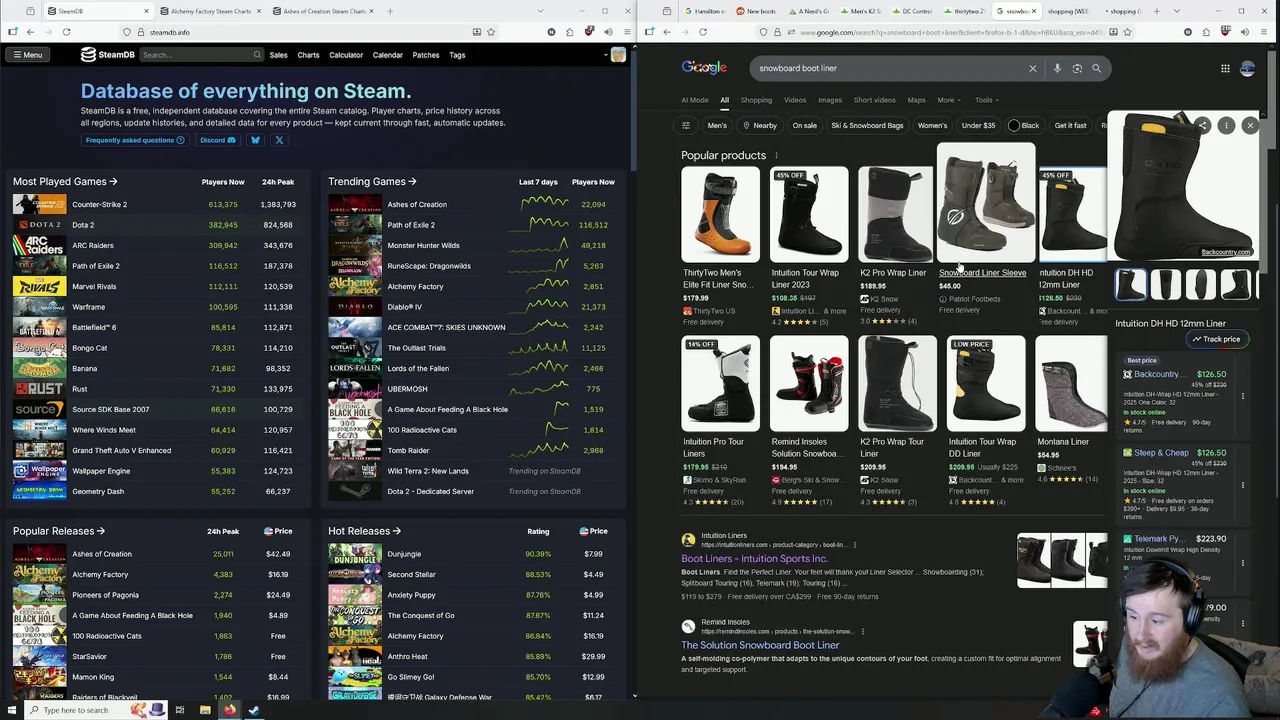1280x720 pixels.
Task: Toggle the Men's filter chip
Action: pyautogui.click(x=717, y=126)
